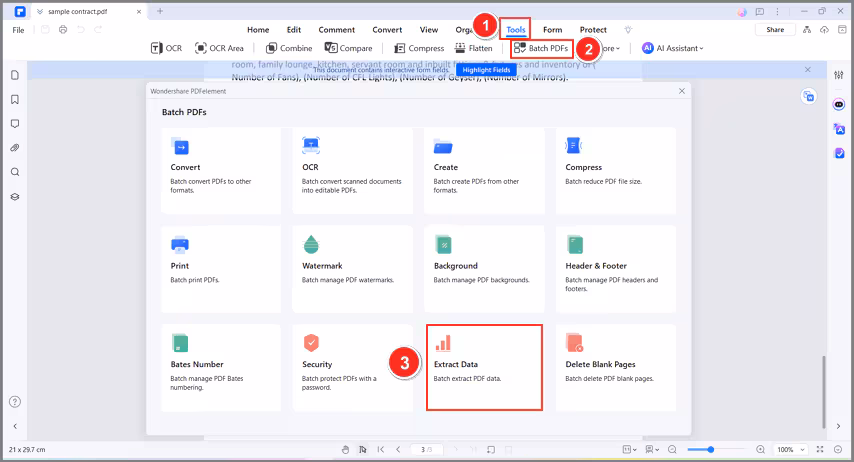
Task: Go to previous page arrow
Action: point(398,449)
